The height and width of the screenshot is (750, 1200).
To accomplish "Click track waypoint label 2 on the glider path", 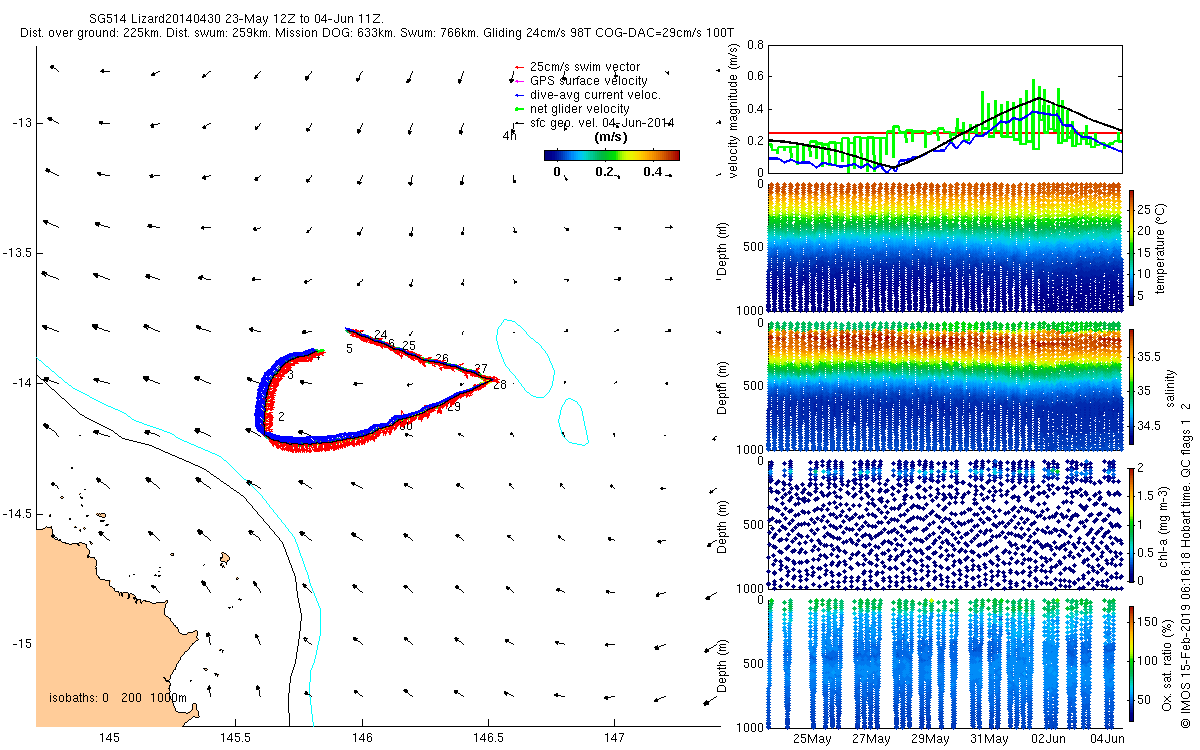I will coord(282,416).
